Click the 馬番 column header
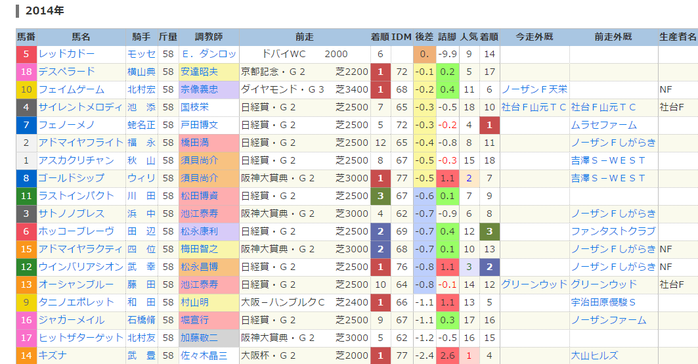The image size is (698, 364). click(26, 37)
